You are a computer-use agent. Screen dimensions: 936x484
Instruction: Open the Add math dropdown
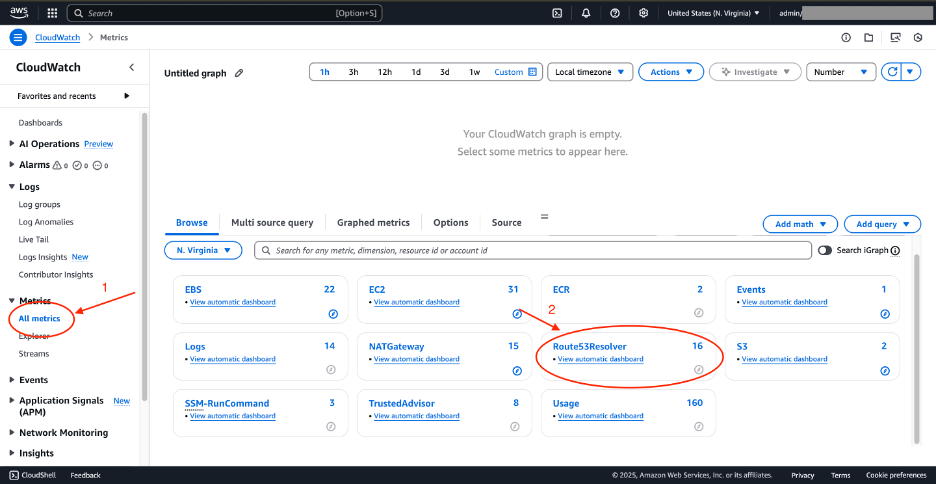[800, 224]
